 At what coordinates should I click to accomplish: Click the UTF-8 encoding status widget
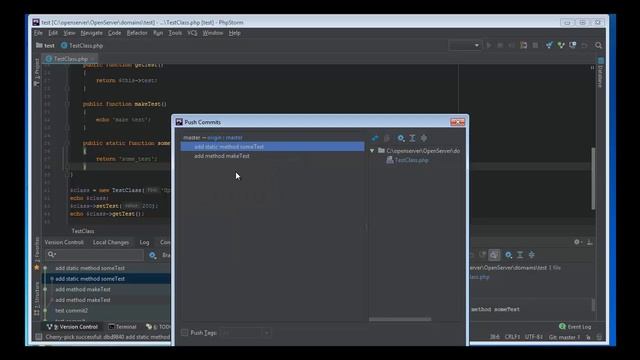[533, 337]
